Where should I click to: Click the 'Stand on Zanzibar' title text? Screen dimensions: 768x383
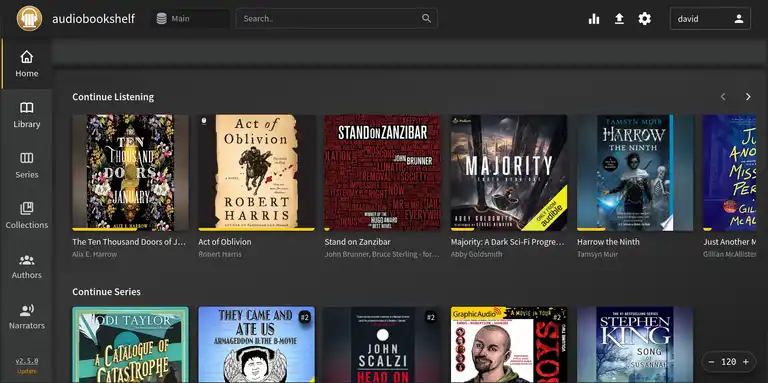358,242
